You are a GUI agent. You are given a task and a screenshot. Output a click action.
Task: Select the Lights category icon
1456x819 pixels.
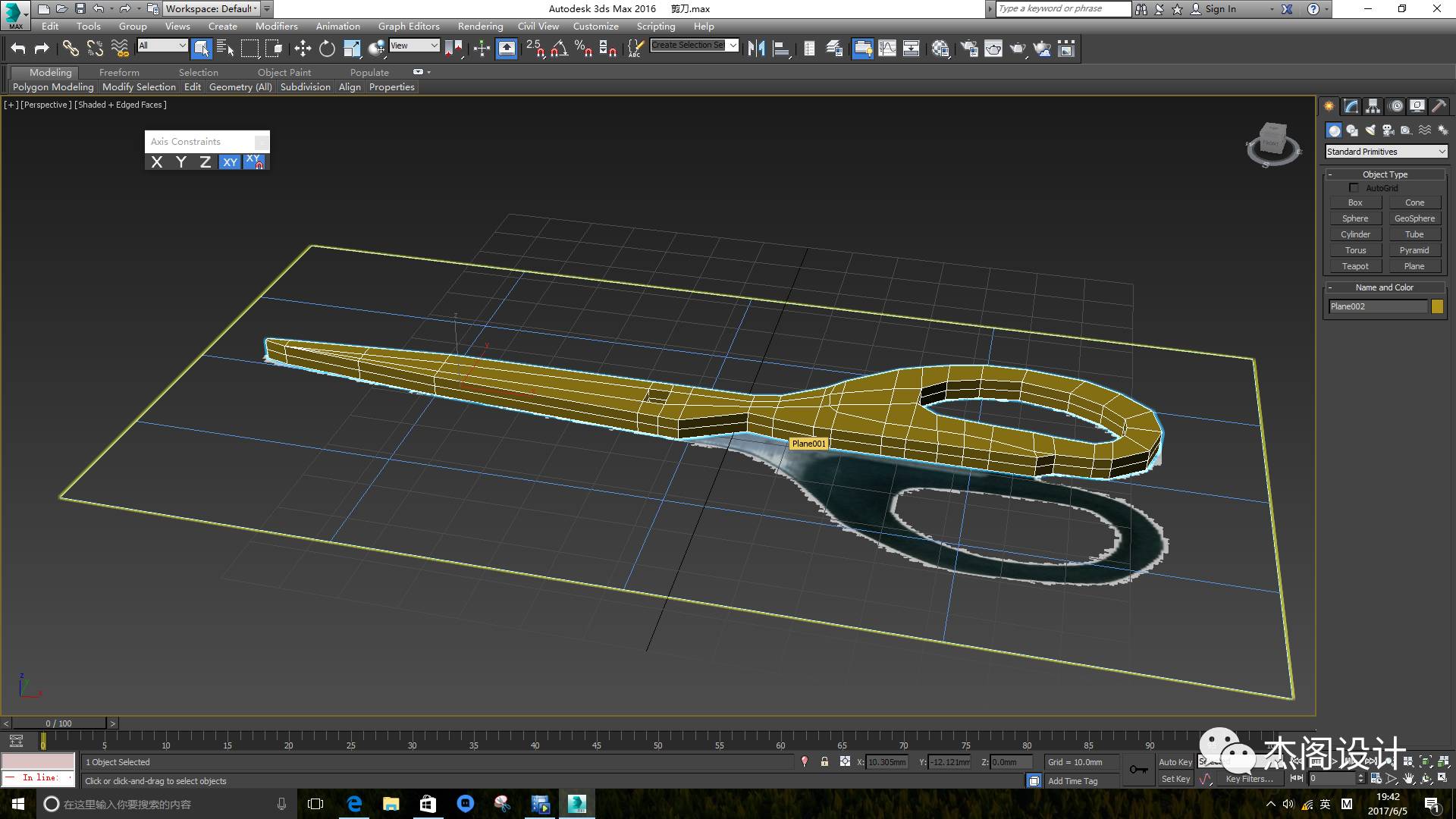pos(1370,130)
